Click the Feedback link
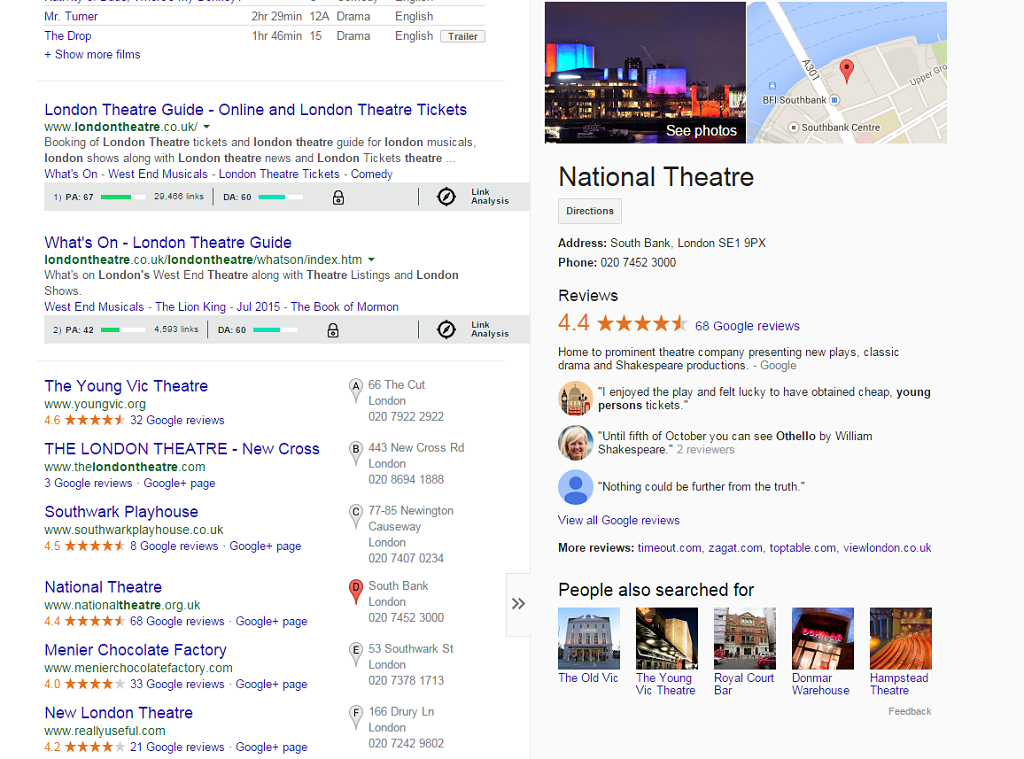The height and width of the screenshot is (759, 1024). click(x=909, y=711)
